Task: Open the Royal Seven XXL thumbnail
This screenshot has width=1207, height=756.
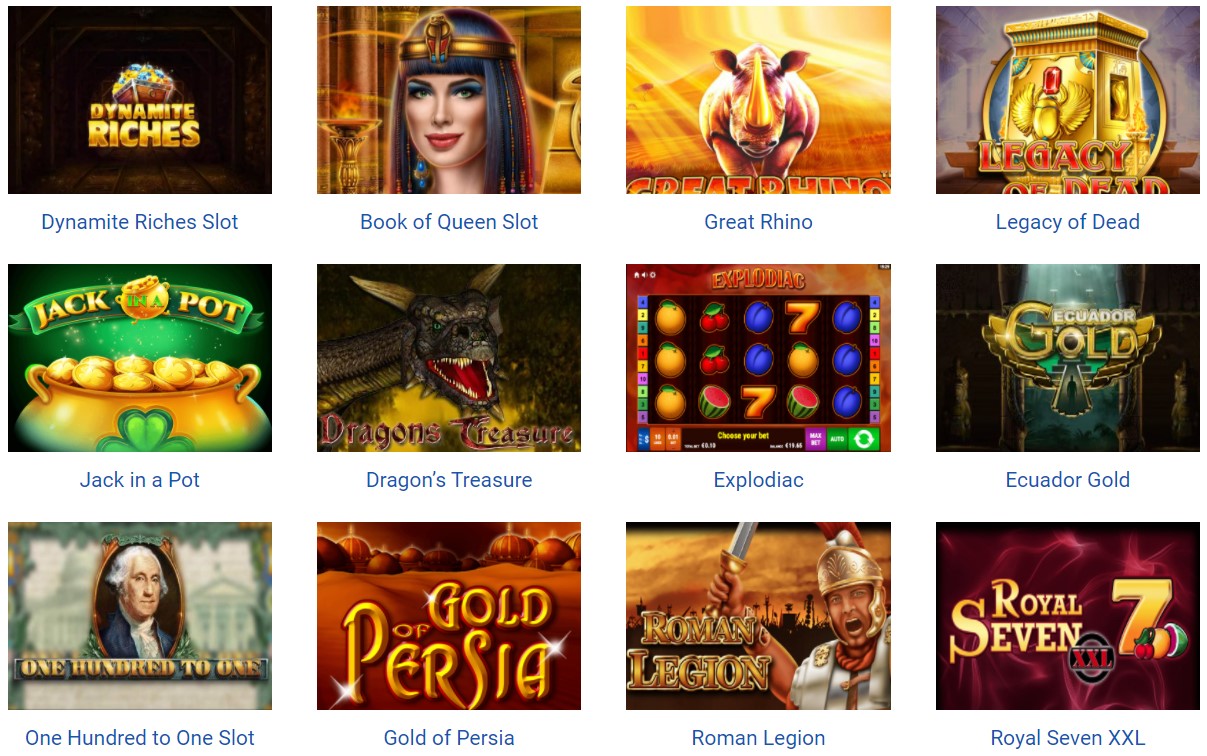Action: (1068, 616)
